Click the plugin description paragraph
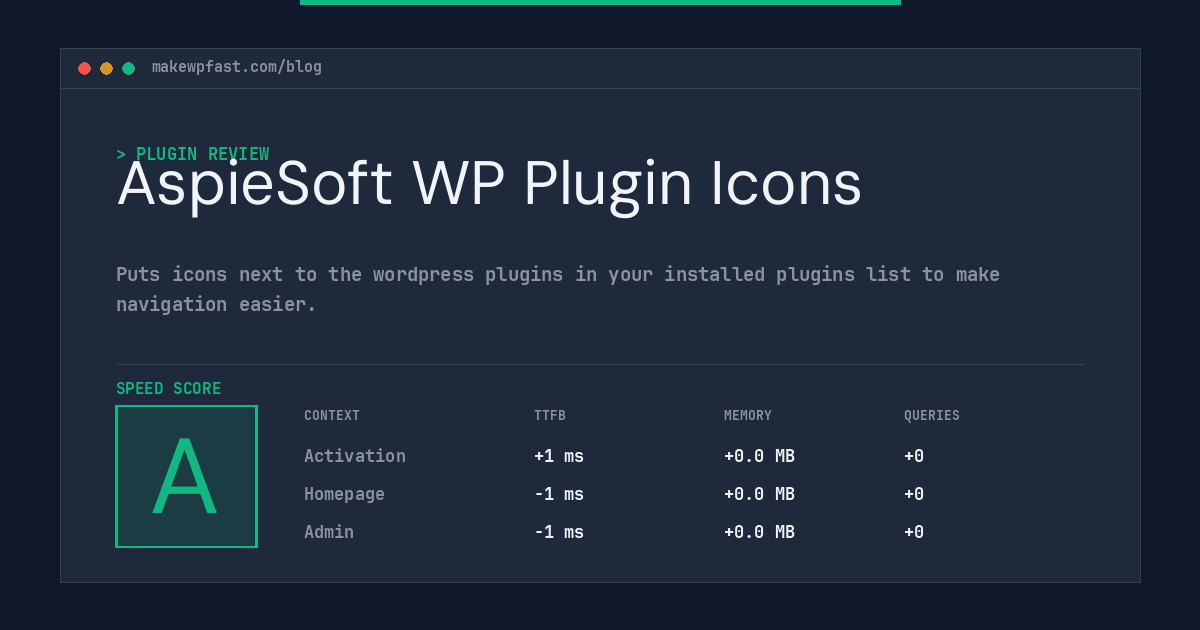1200x630 pixels. click(x=558, y=289)
